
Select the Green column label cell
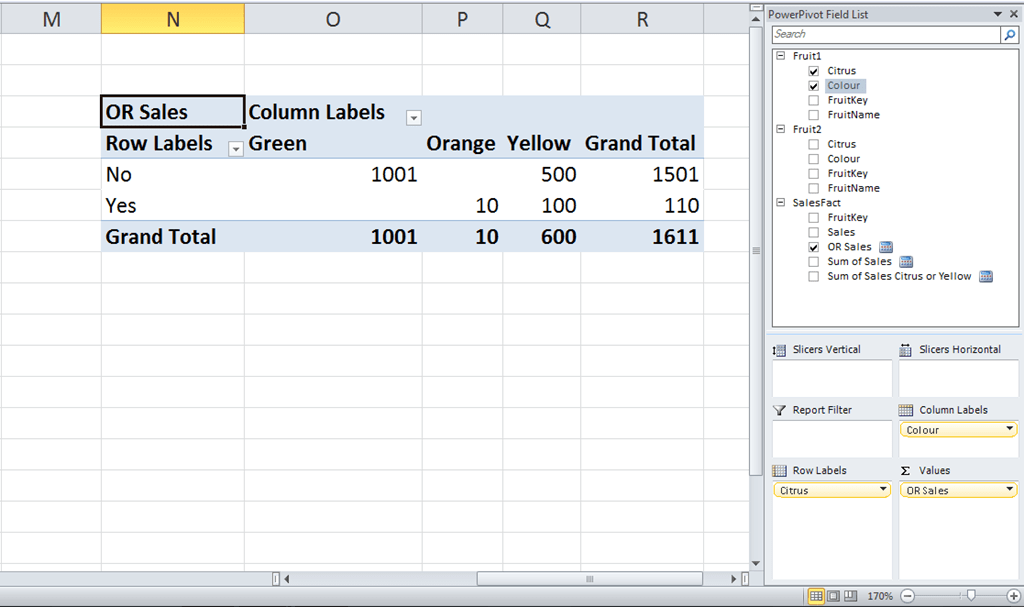333,143
